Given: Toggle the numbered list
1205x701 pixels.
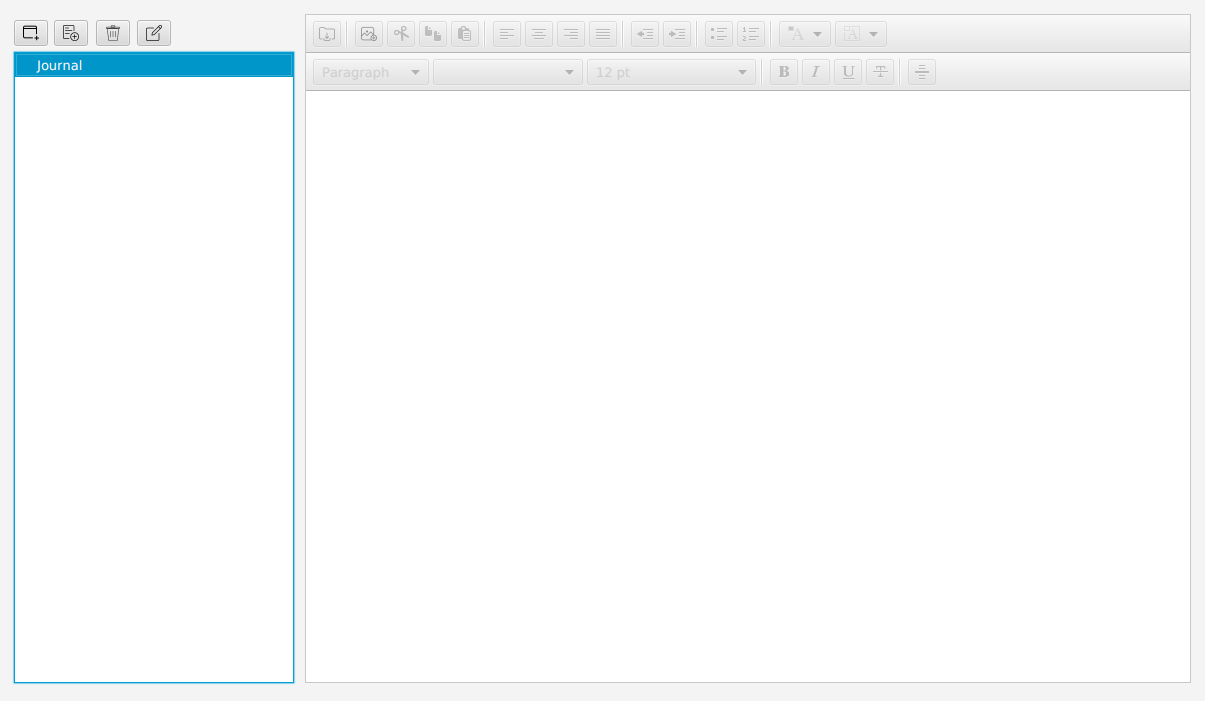Looking at the screenshot, I should (751, 34).
